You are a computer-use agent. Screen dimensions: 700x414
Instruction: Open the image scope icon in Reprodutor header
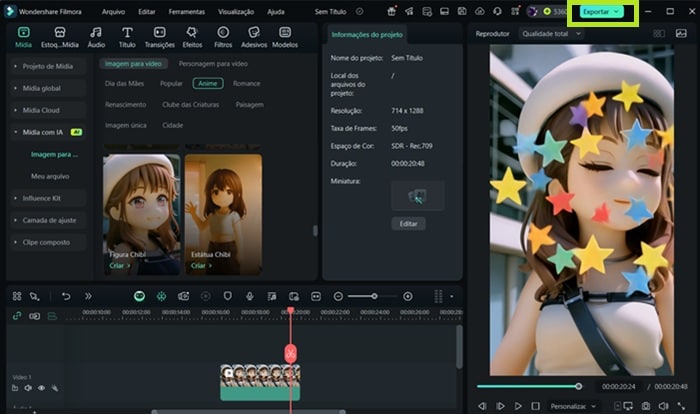(x=681, y=33)
